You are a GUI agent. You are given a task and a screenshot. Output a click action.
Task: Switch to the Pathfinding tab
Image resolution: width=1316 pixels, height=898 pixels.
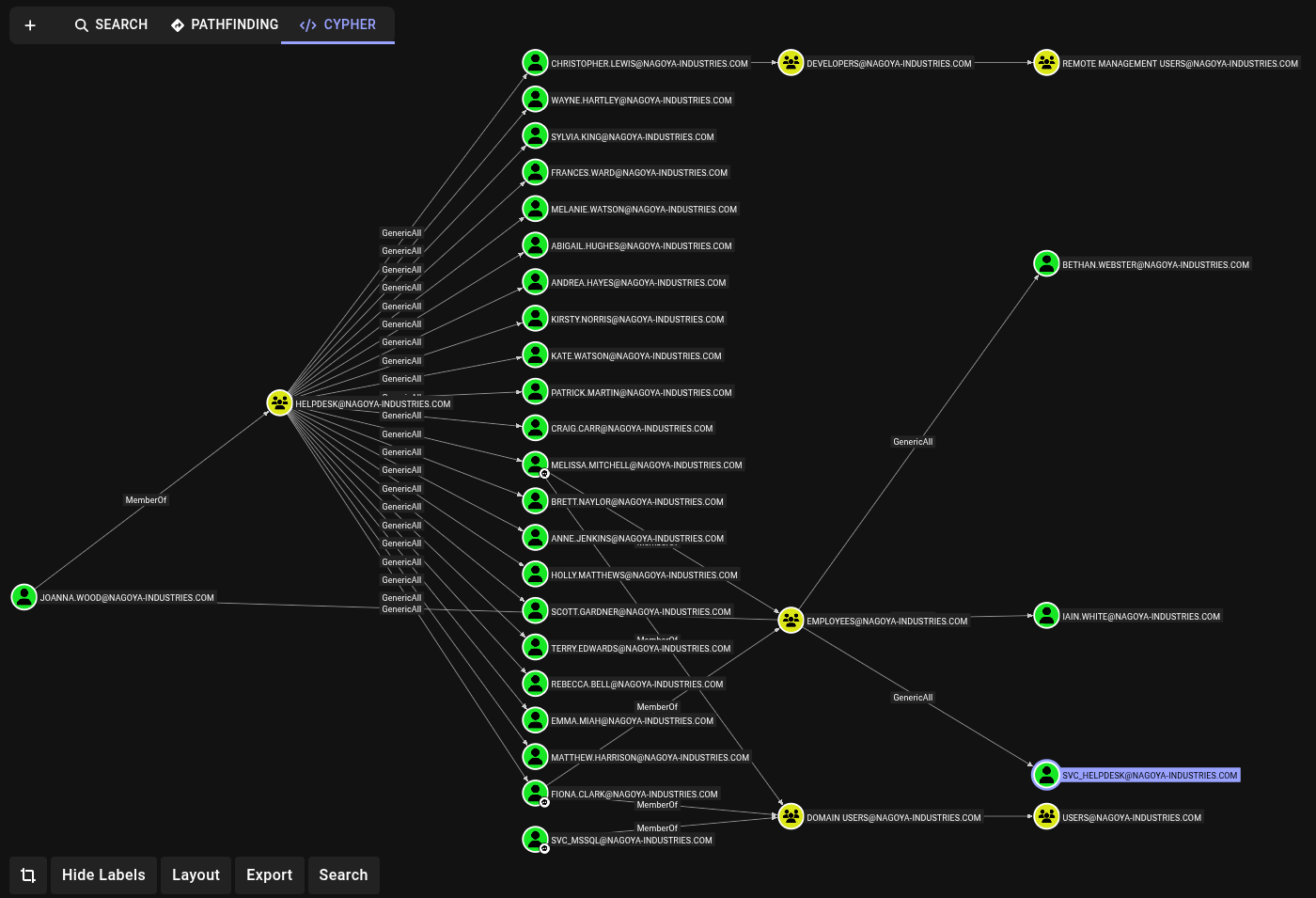coord(225,24)
